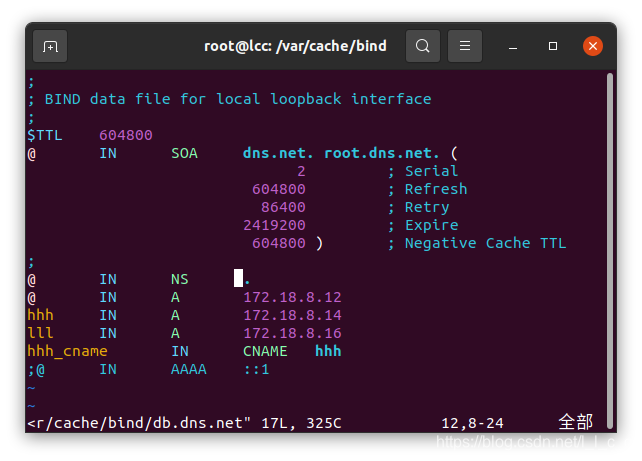Open the terminal search tool
Screen dimensions: 642x461
(423, 46)
